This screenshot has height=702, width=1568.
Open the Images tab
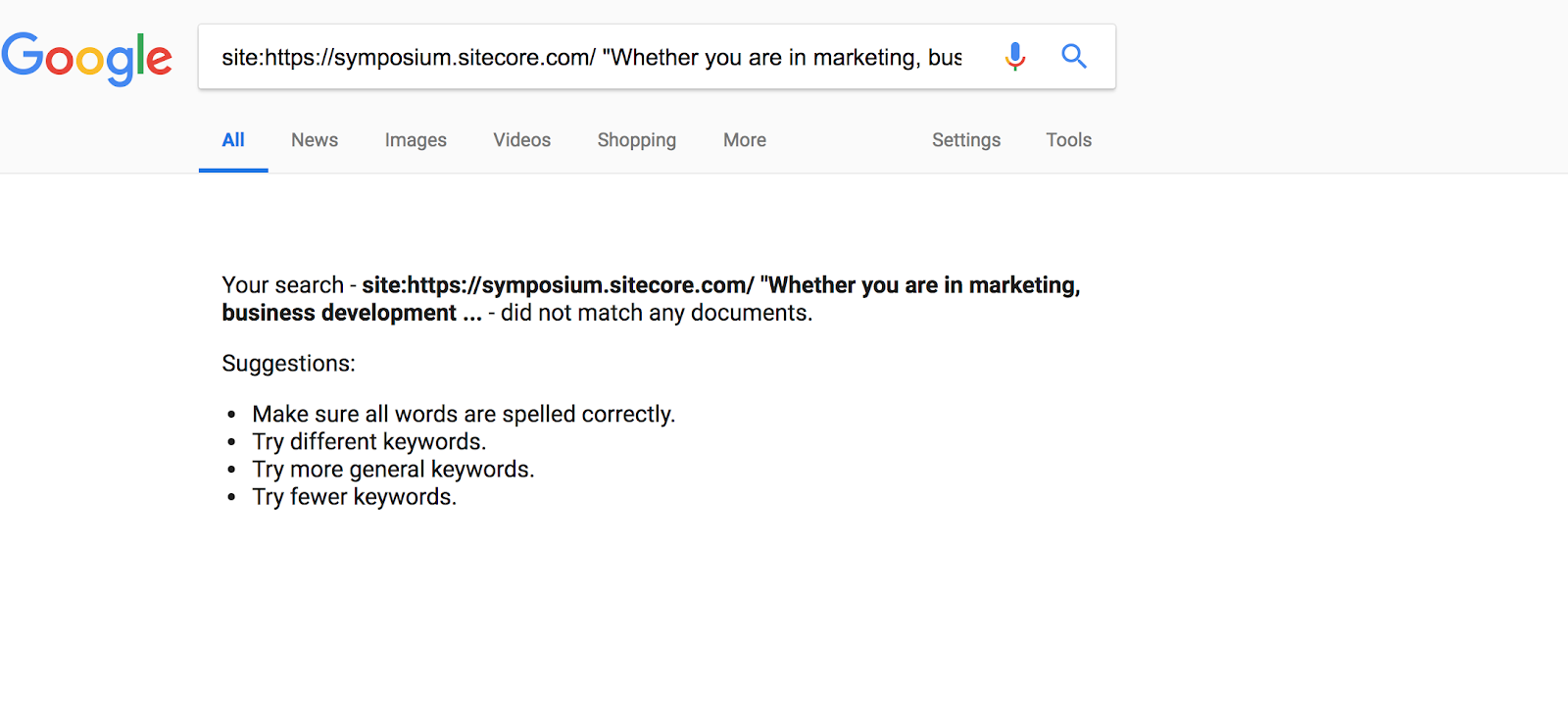pos(416,140)
